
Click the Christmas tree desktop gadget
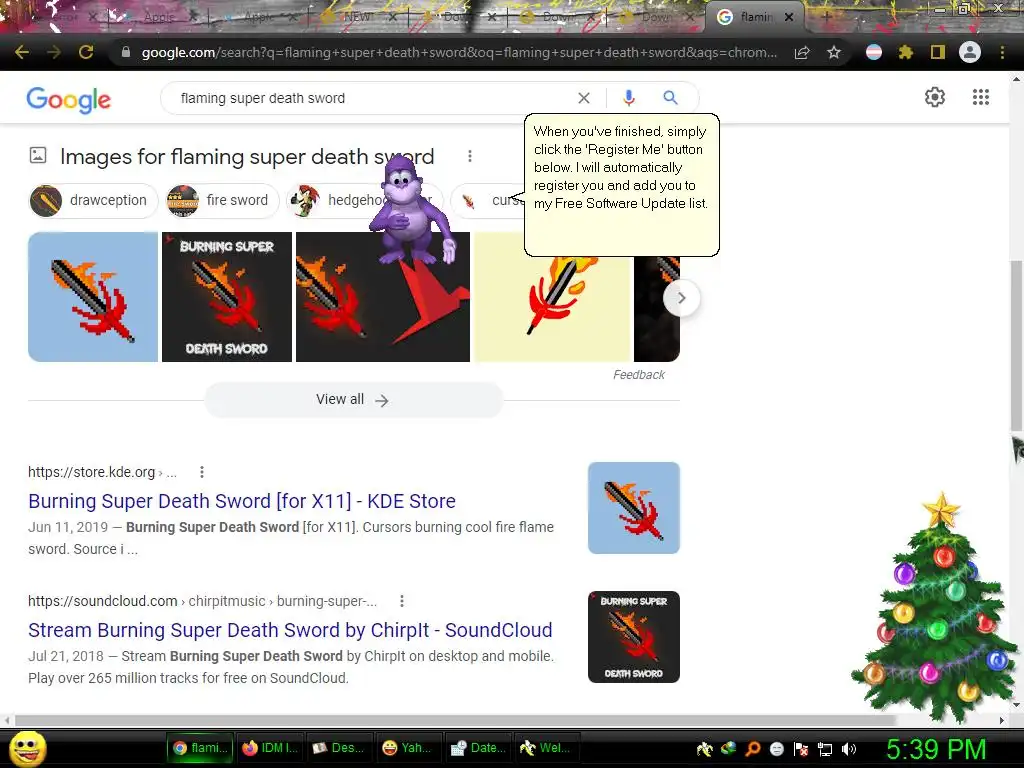tap(936, 607)
